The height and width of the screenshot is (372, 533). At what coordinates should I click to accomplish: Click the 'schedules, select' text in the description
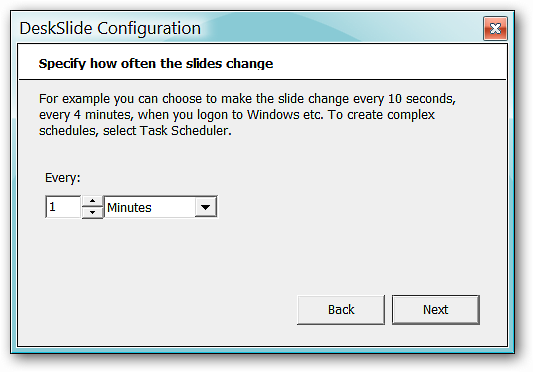pyautogui.click(x=88, y=131)
